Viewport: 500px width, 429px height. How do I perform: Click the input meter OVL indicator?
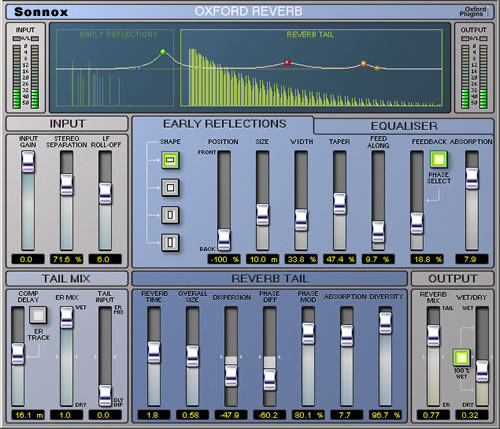pyautogui.click(x=26, y=38)
